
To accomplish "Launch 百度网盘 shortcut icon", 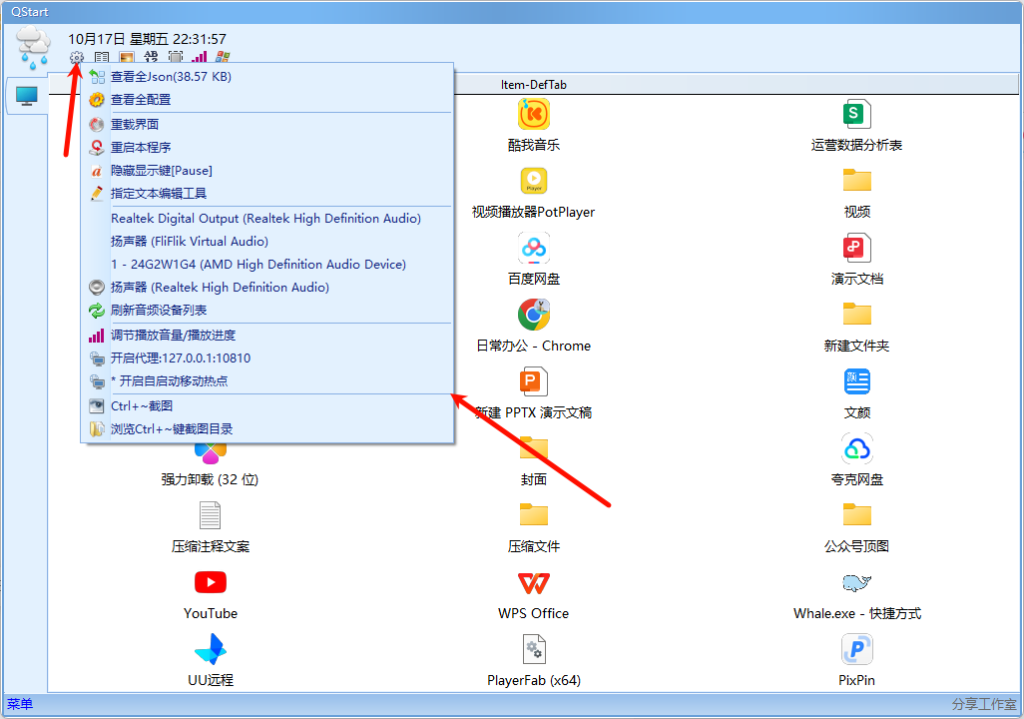I will [534, 248].
